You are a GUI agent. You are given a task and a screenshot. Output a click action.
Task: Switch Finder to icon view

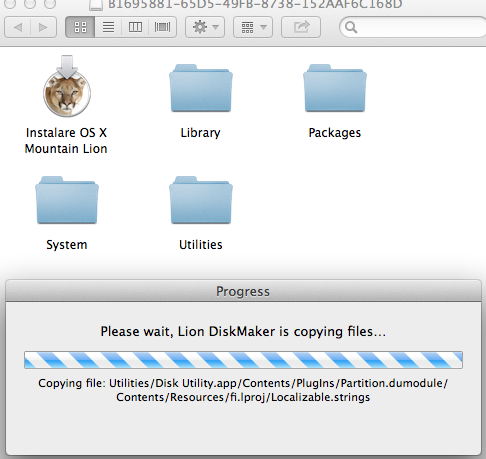[x=80, y=27]
